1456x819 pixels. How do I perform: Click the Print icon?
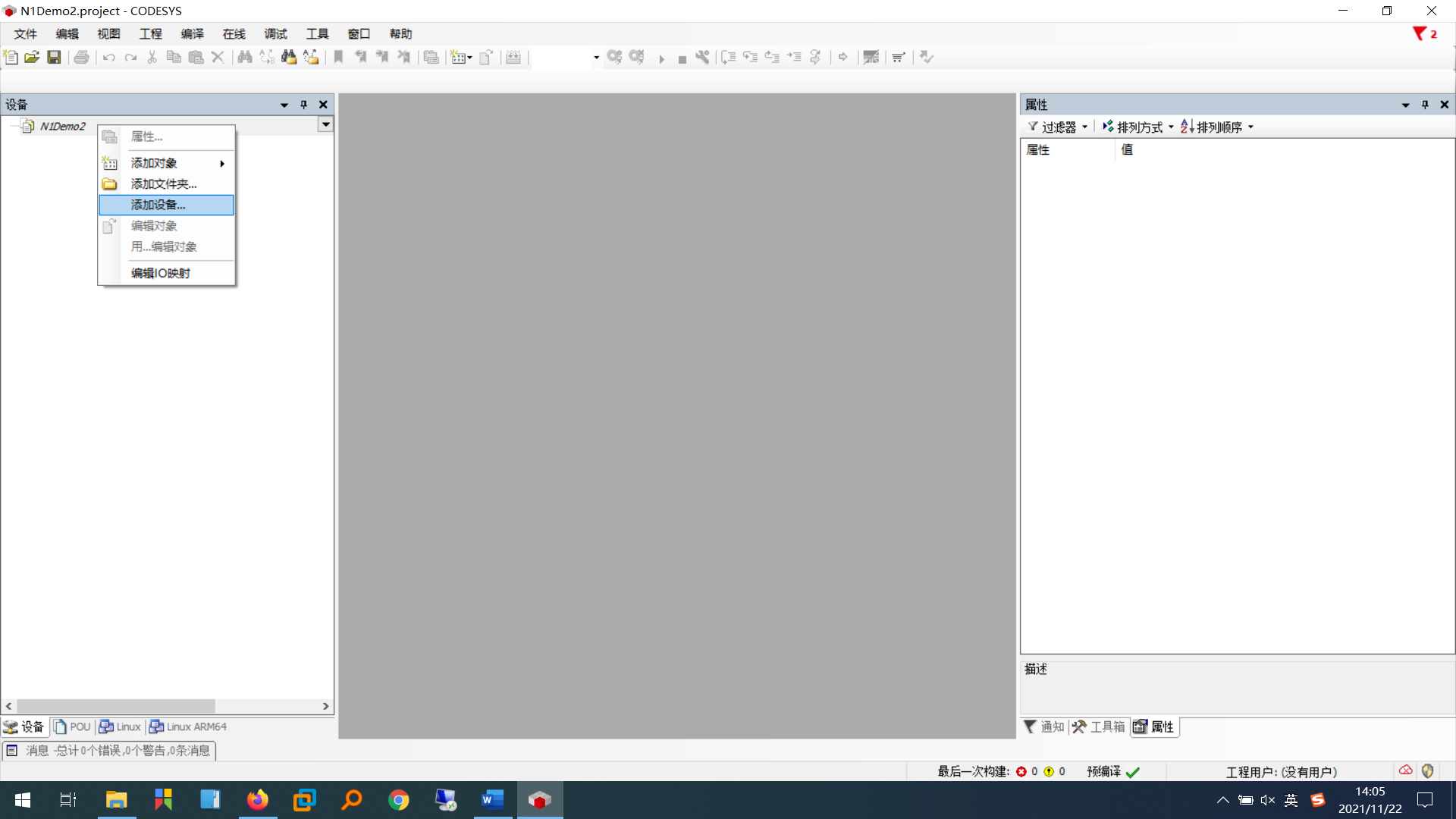pos(81,57)
